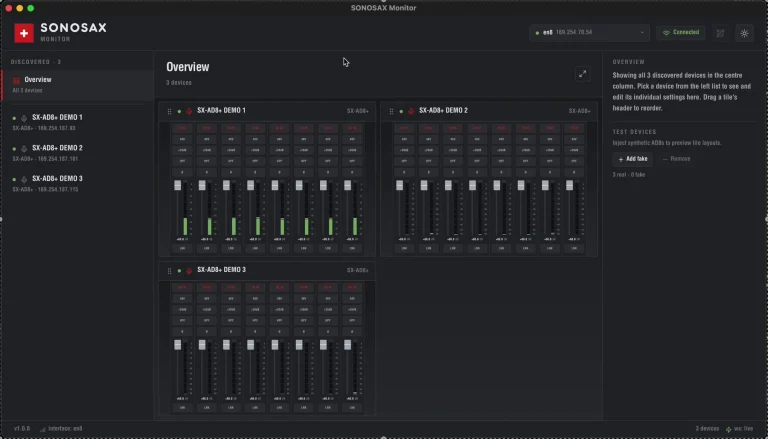Image resolution: width=768 pixels, height=439 pixels.
Task: Click the red channel label on DEMO 1 eighth channel
Action: pyautogui.click(x=352, y=128)
